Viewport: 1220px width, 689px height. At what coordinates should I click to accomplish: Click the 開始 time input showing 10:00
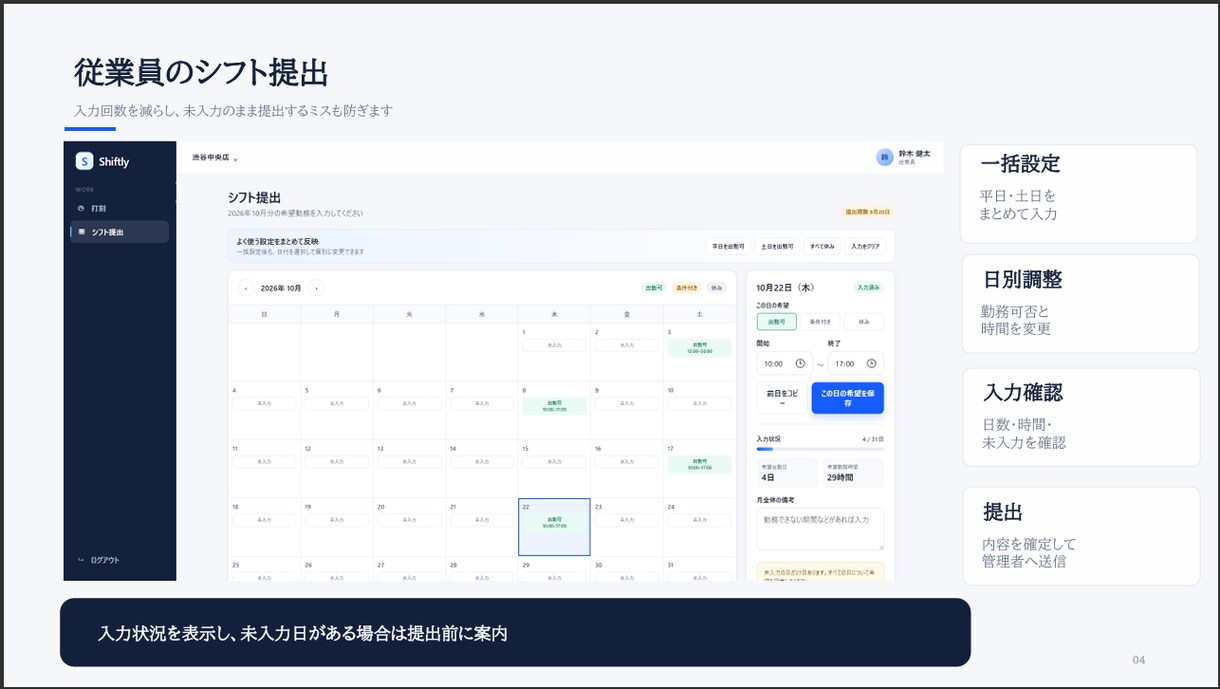click(784, 364)
